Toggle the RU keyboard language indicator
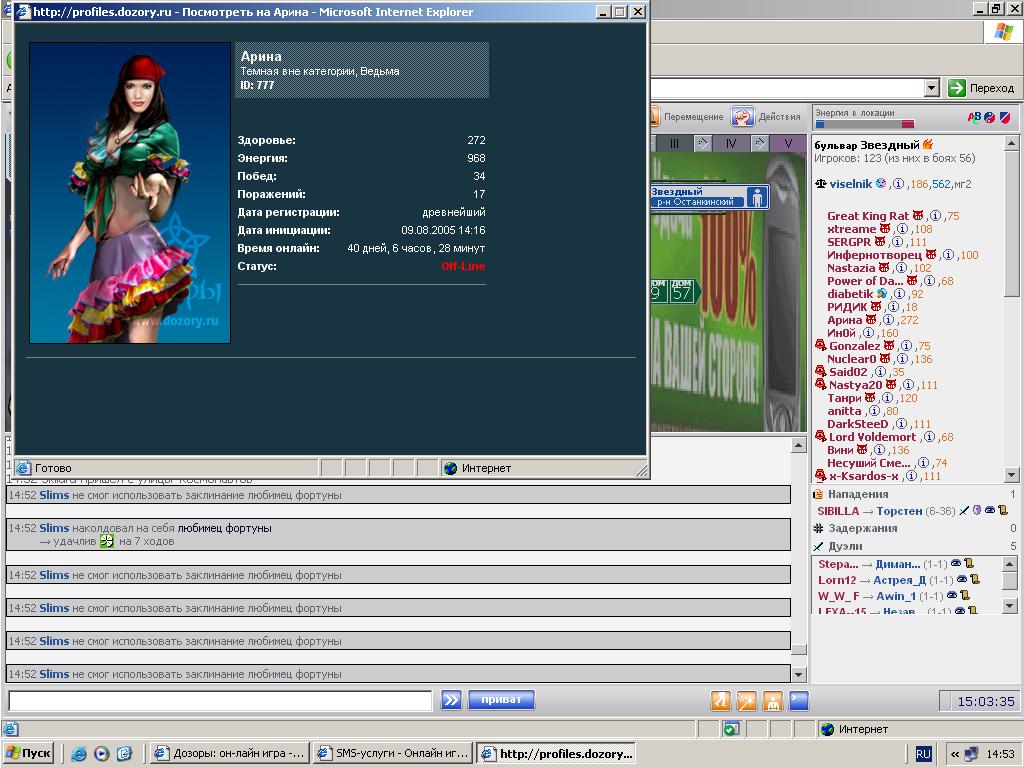1024x768 pixels. pos(923,753)
